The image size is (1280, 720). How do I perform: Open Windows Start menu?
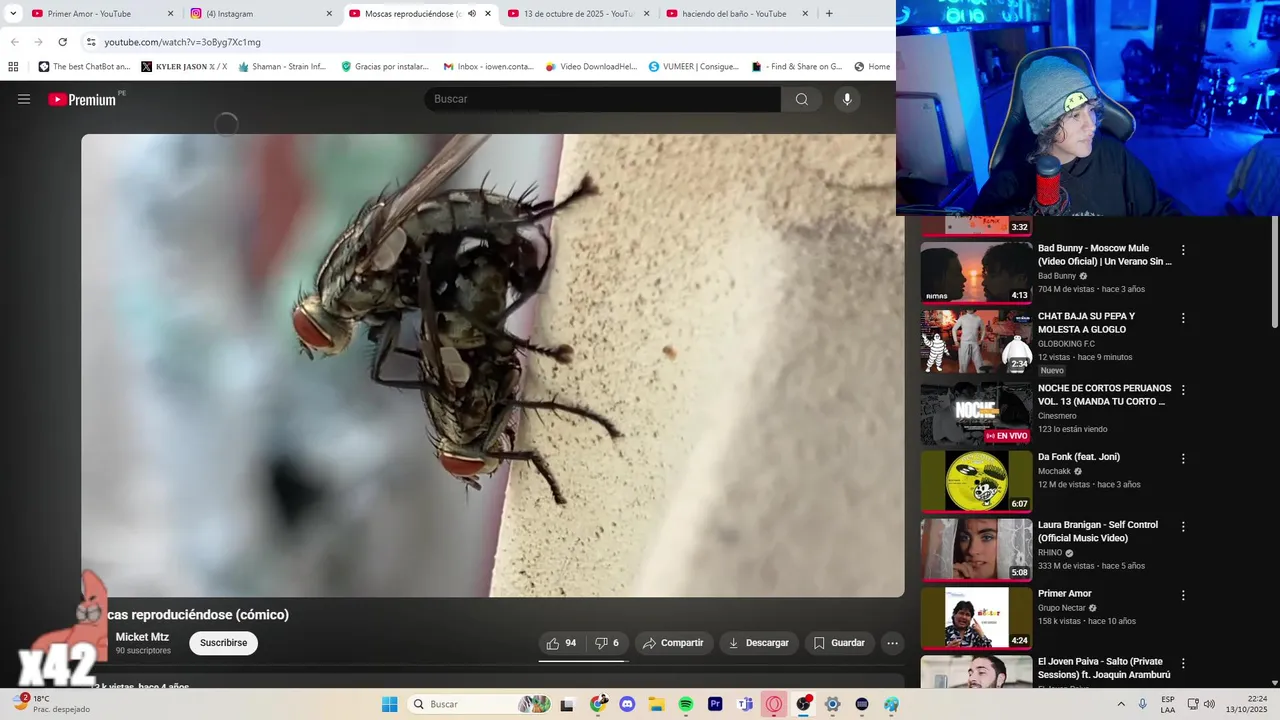pos(389,704)
